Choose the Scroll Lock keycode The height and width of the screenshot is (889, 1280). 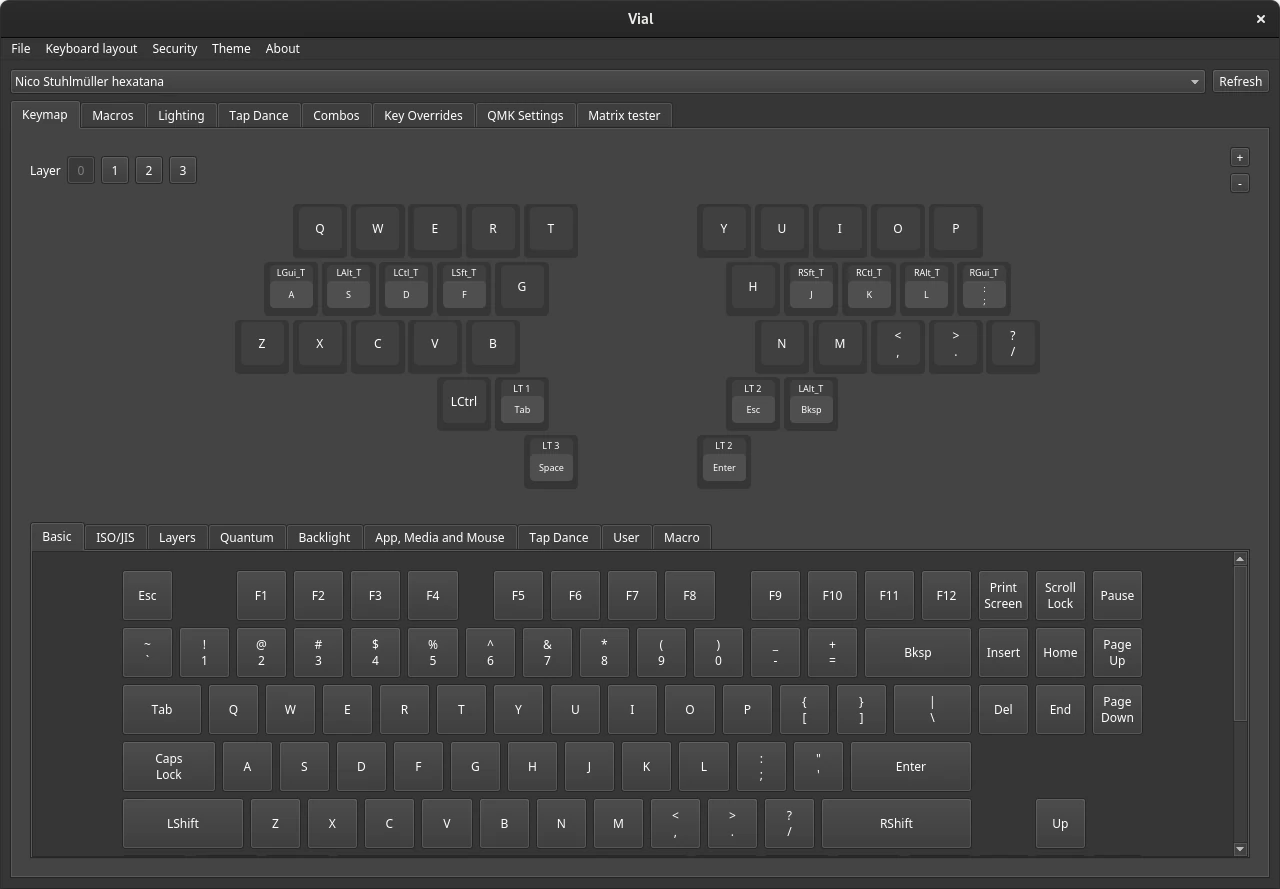pos(1060,596)
